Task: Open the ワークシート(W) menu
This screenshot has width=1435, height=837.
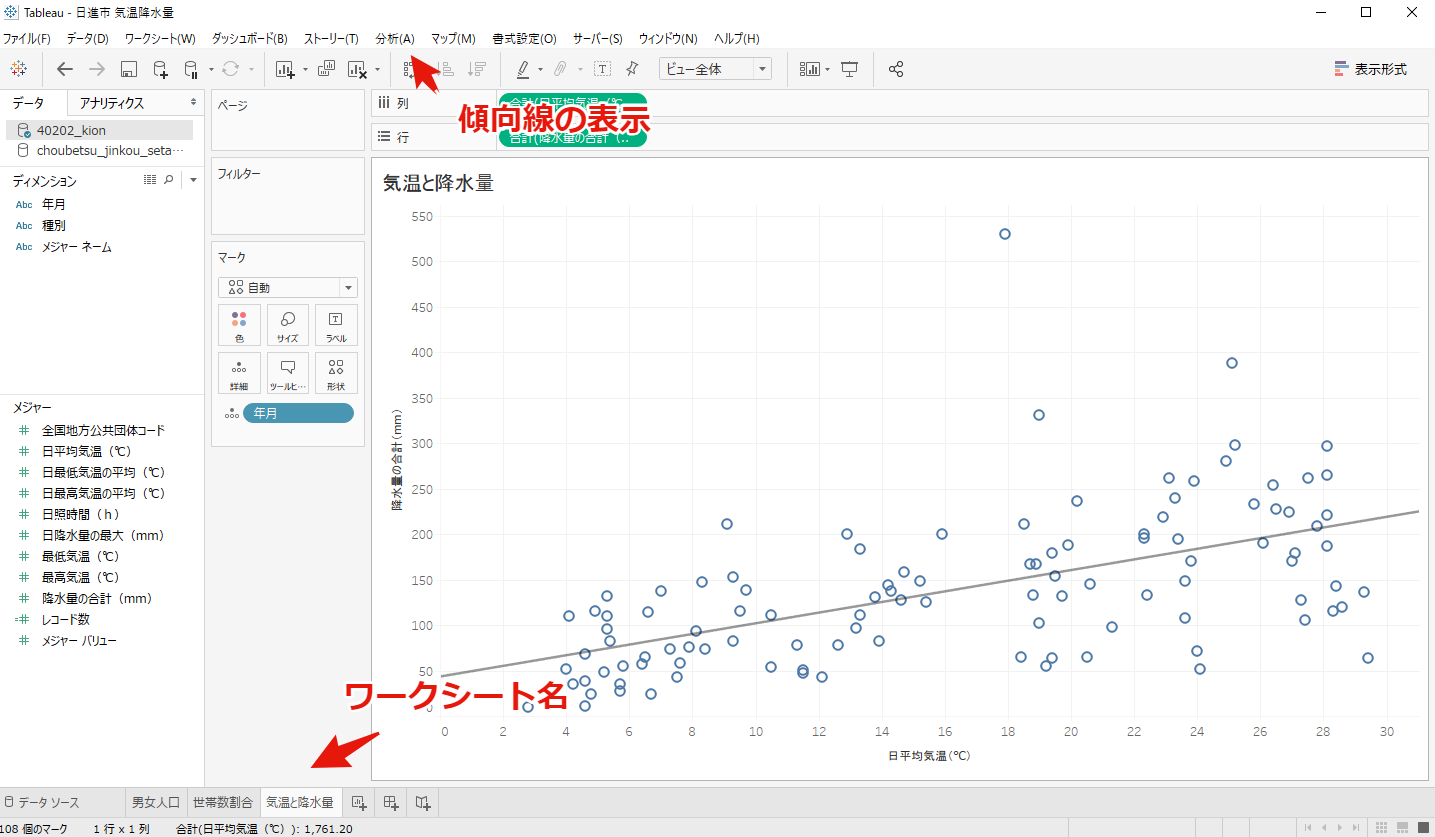Action: pyautogui.click(x=160, y=38)
